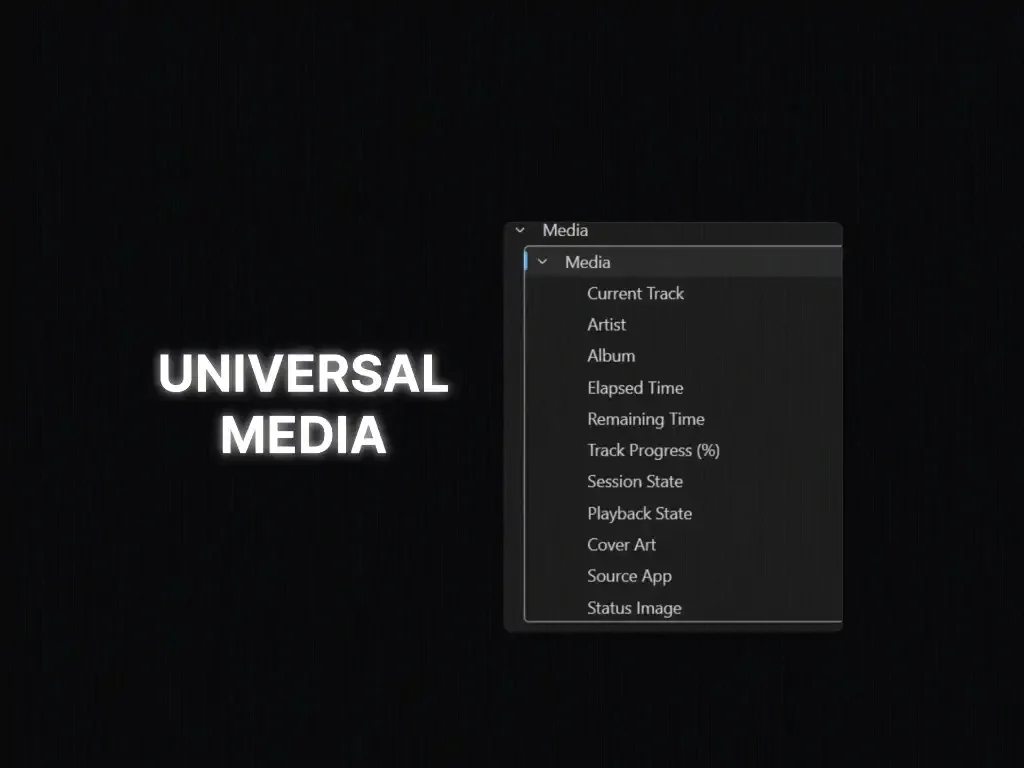Screen dimensions: 1024x768
Task: Select the Cover Art item
Action: [x=621, y=544]
